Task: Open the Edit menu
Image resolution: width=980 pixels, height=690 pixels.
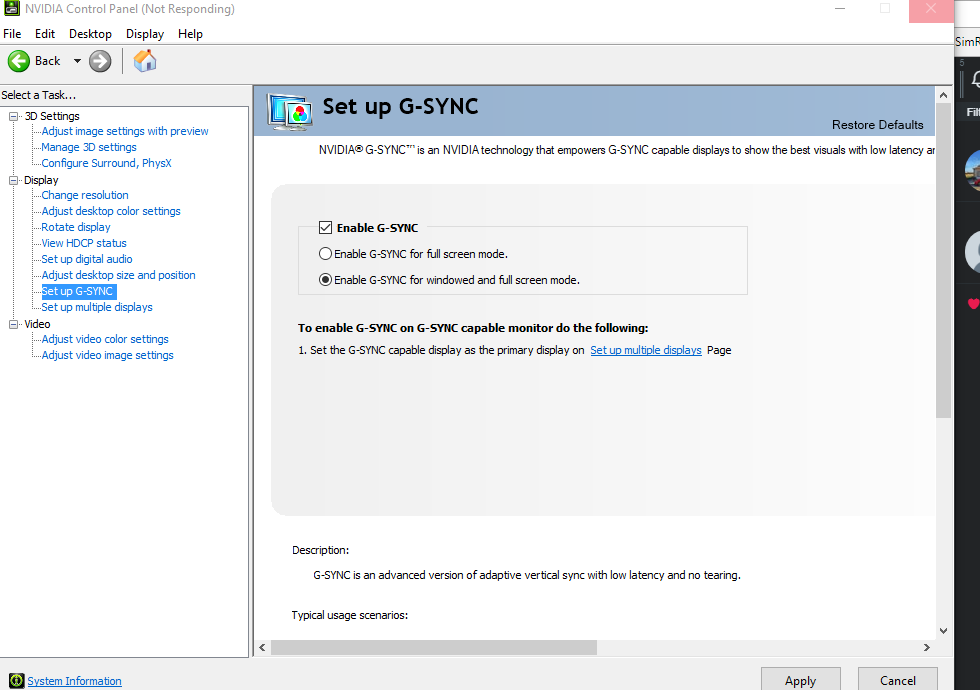Action: [44, 34]
